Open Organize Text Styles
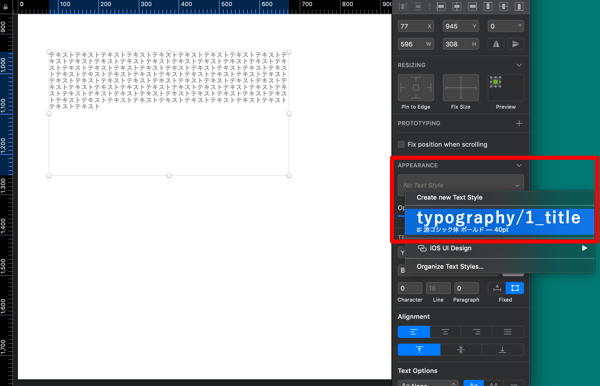Screen dimensions: 600x386 coord(450,267)
